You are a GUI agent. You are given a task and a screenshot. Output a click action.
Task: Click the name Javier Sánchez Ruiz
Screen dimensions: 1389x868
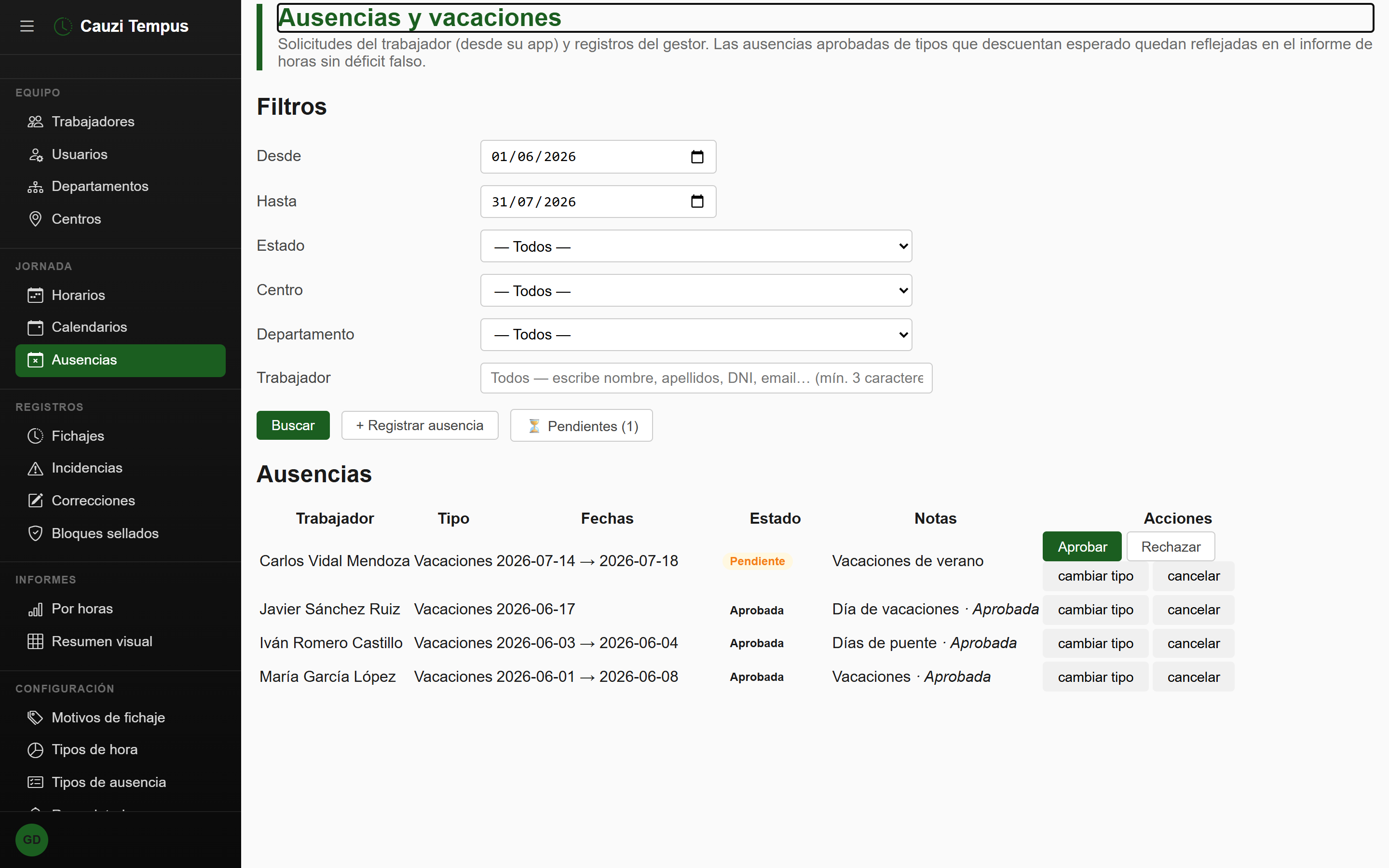pyautogui.click(x=329, y=609)
